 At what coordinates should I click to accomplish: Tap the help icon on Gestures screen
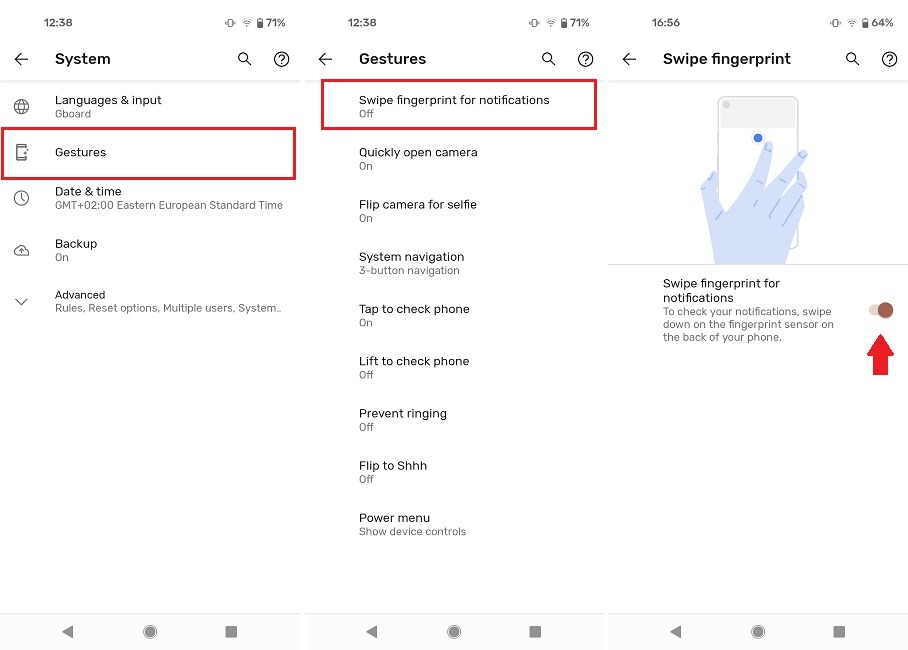[586, 59]
